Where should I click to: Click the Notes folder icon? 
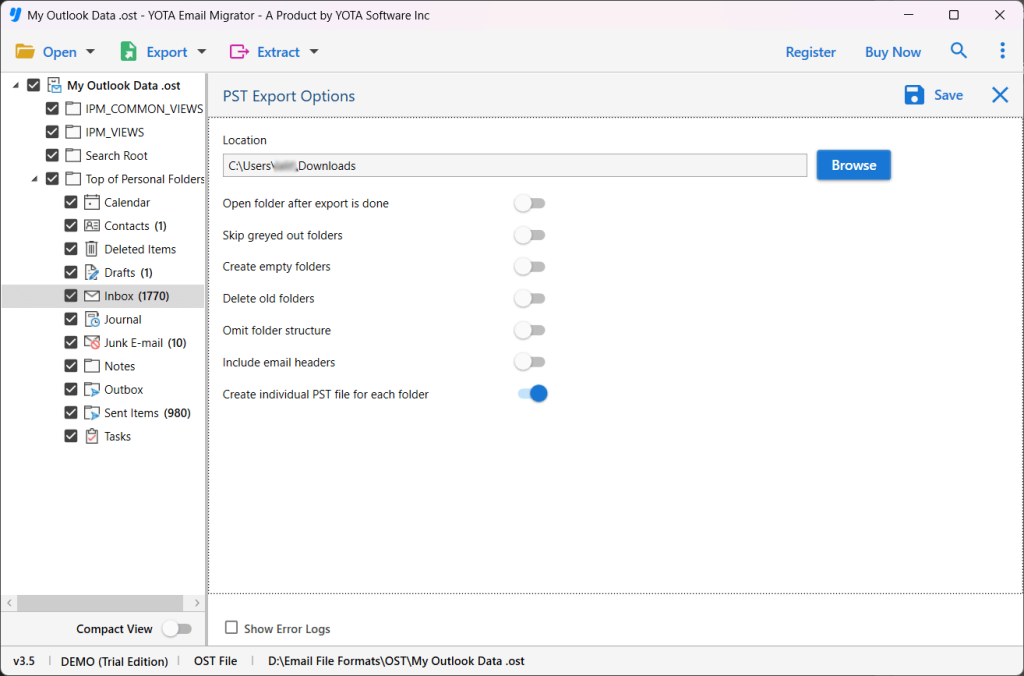click(x=92, y=366)
